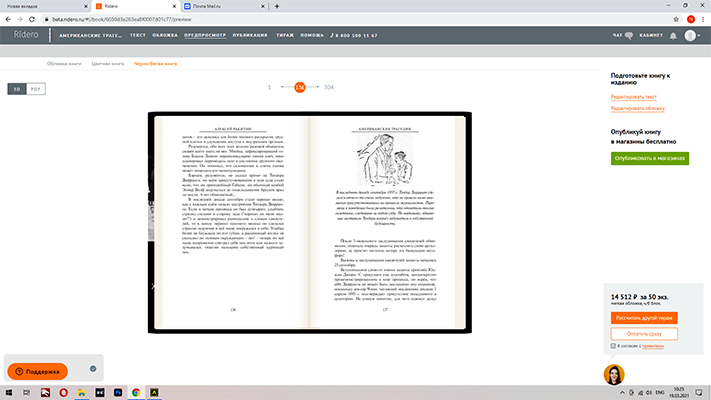Click the illustration on the right page

click(385, 160)
